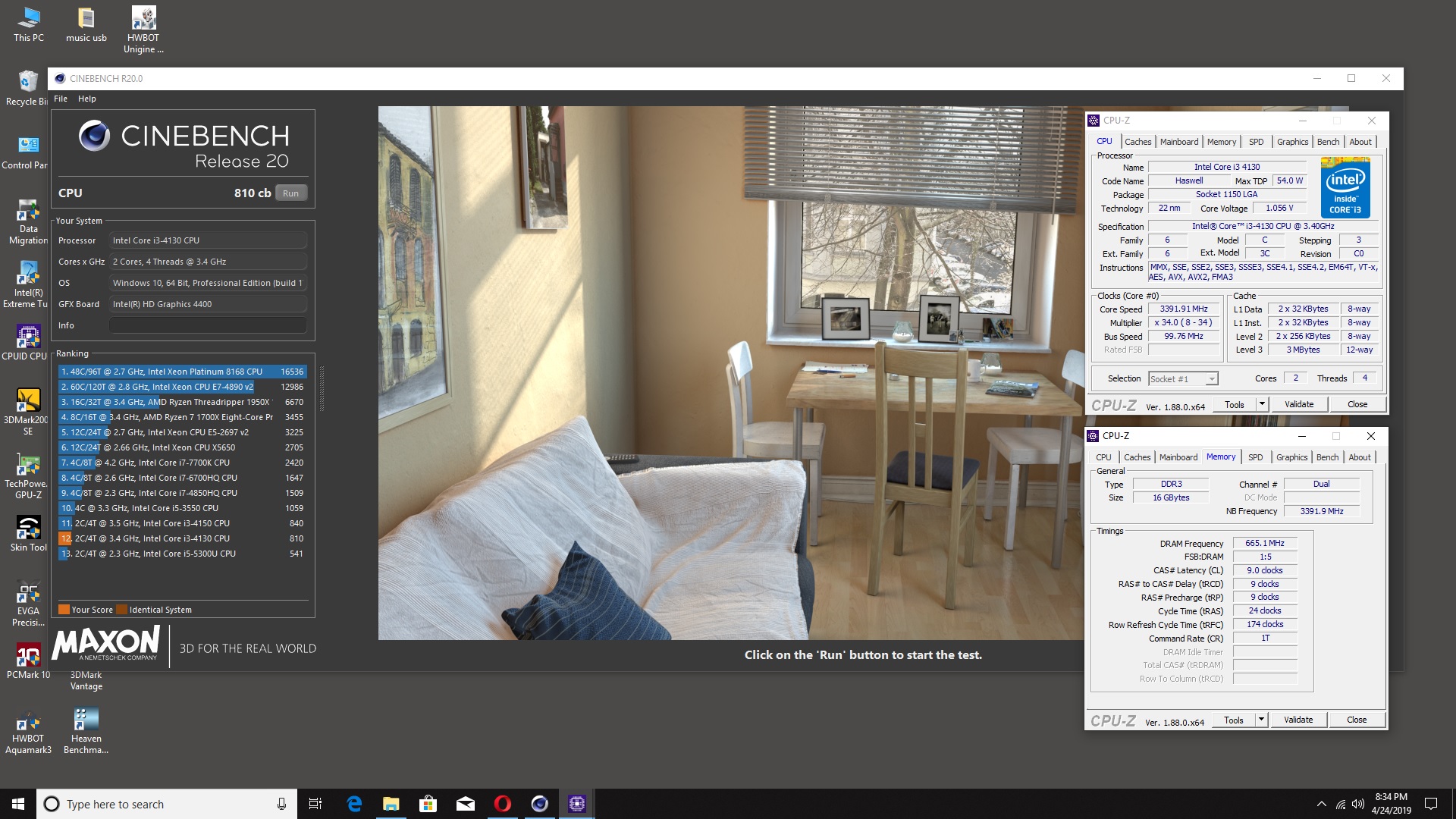This screenshot has width=1456, height=819.
Task: Click Validate in upper CPU-Z window
Action: click(x=1299, y=405)
